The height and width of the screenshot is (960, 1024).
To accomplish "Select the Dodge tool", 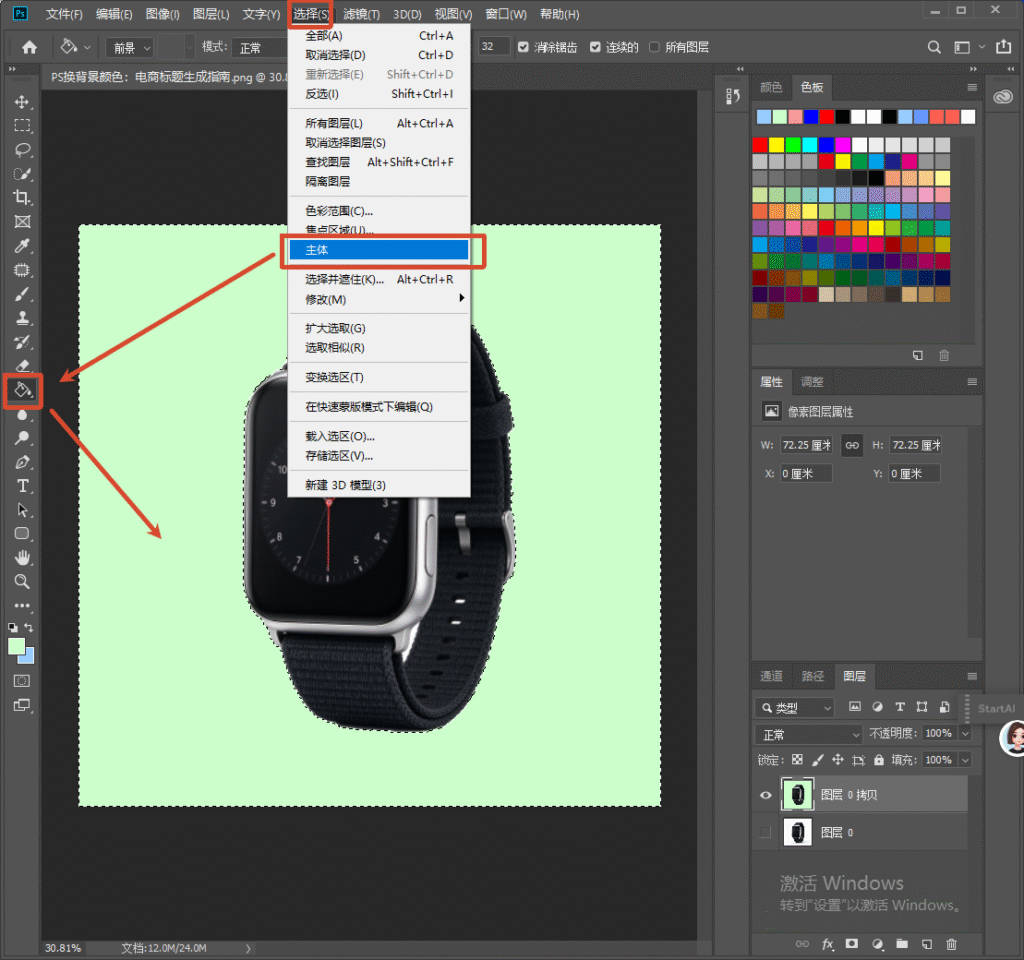I will (x=22, y=438).
